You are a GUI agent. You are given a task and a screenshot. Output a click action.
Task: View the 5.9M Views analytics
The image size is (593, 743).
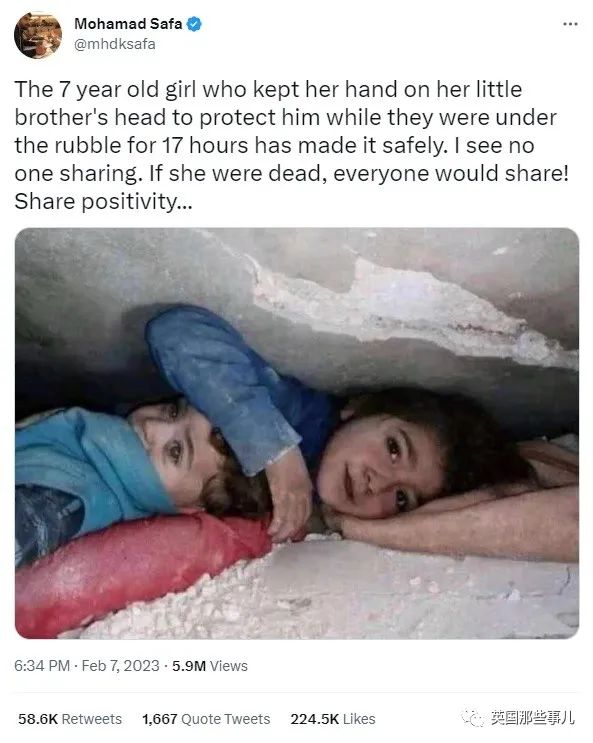click(210, 666)
